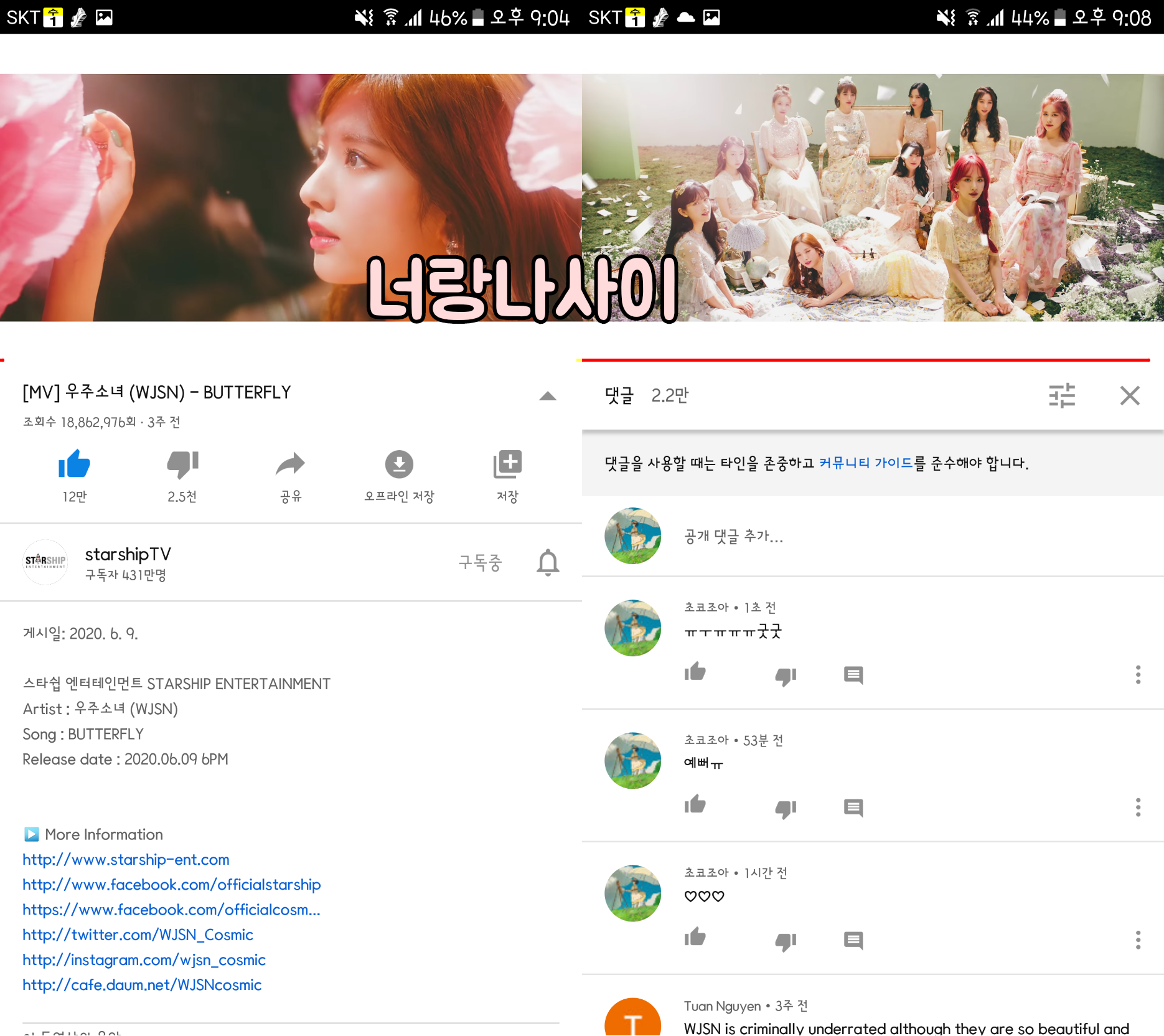Download video via 오프라인 저장 icon
This screenshot has height=1036, width=1164.
point(399,464)
